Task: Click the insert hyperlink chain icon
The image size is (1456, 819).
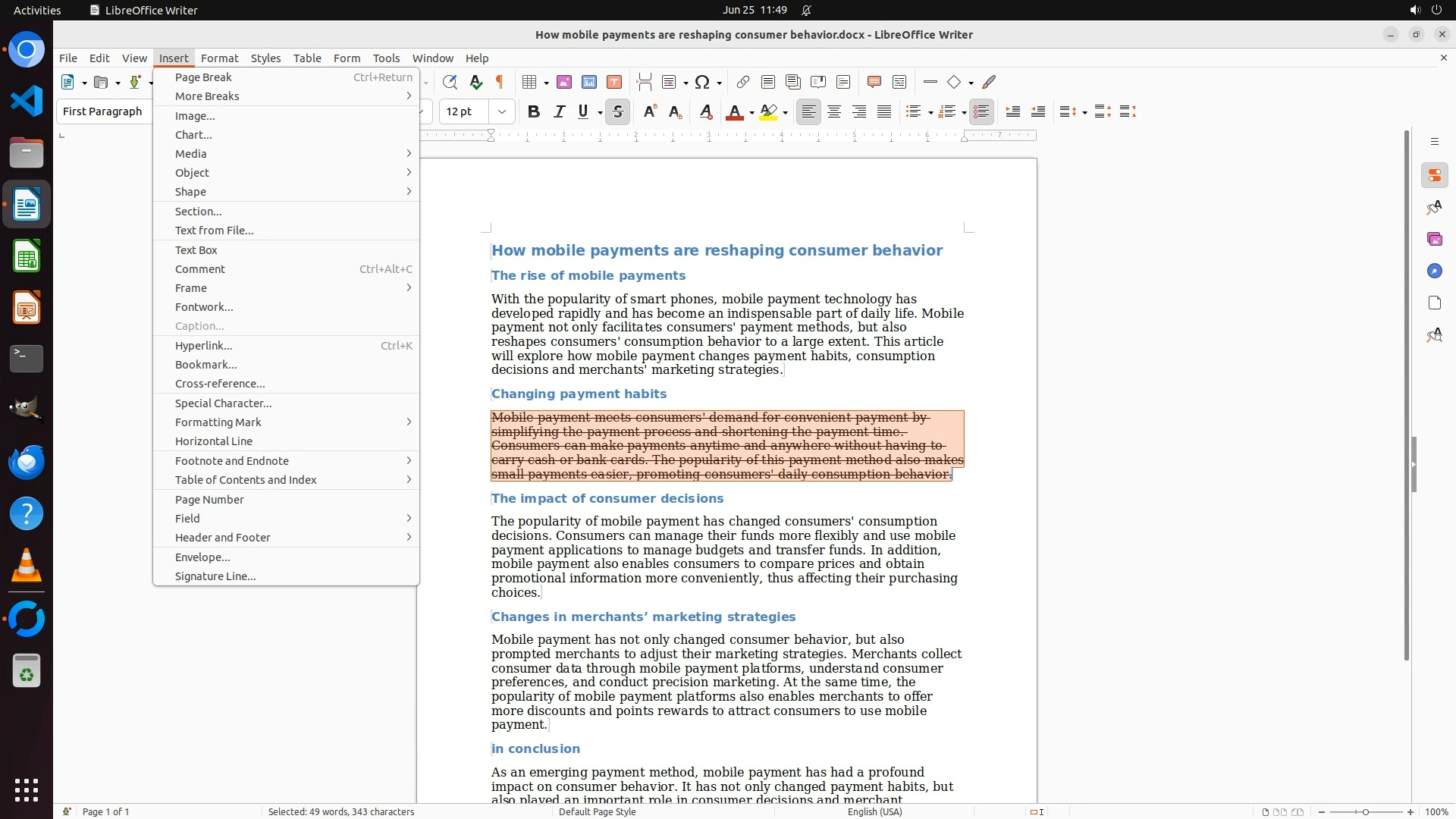Action: point(743,82)
